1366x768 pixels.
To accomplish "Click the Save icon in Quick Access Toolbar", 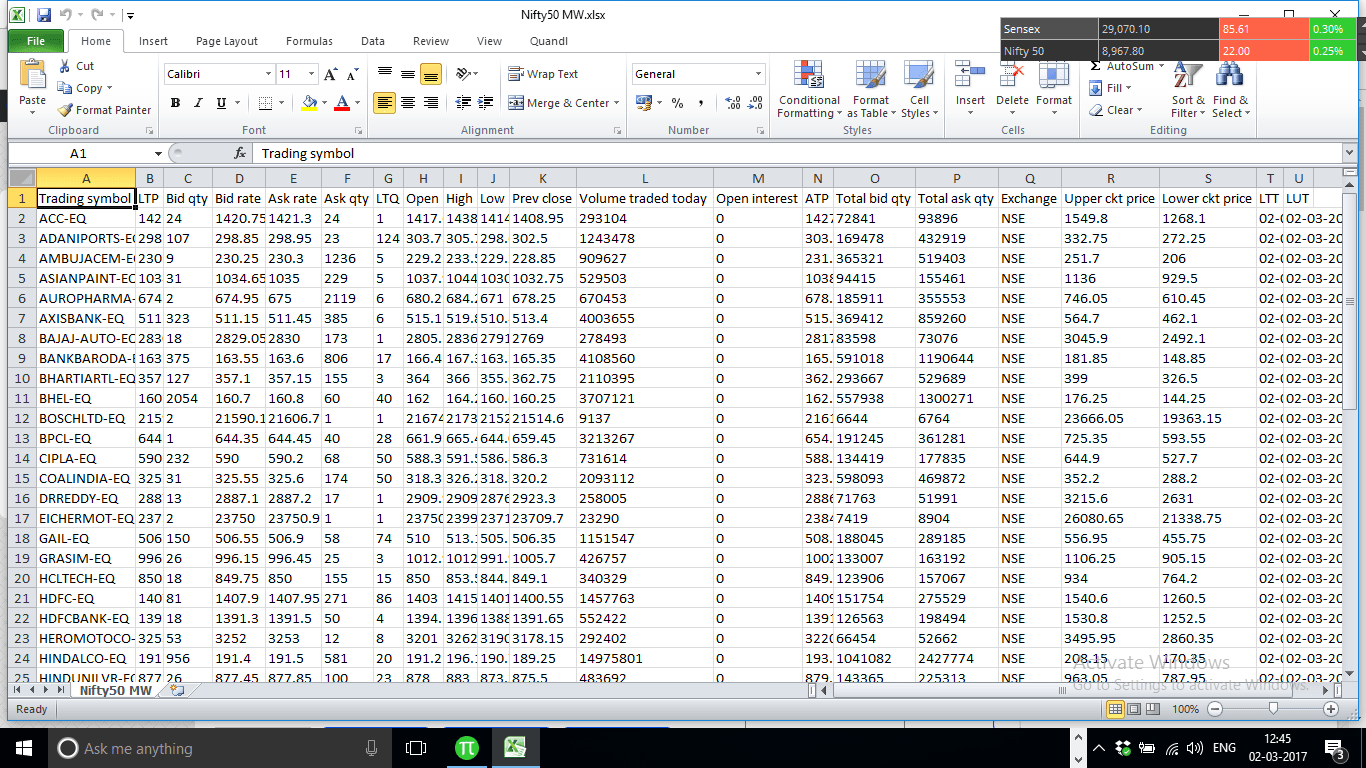I will [x=43, y=15].
